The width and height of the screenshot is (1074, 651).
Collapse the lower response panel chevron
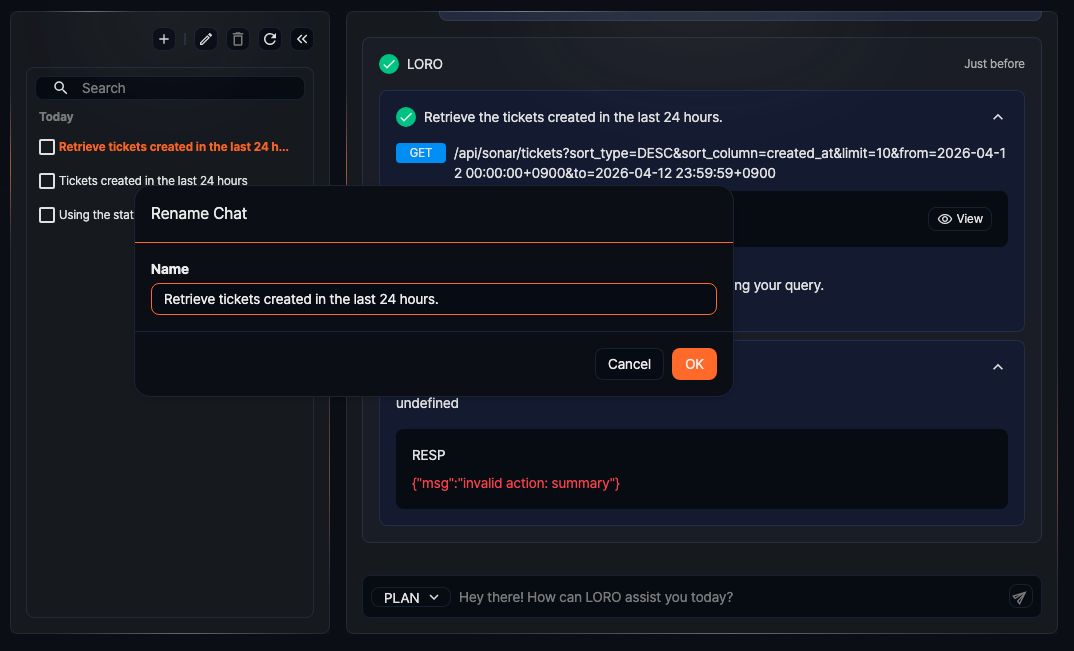click(x=997, y=367)
